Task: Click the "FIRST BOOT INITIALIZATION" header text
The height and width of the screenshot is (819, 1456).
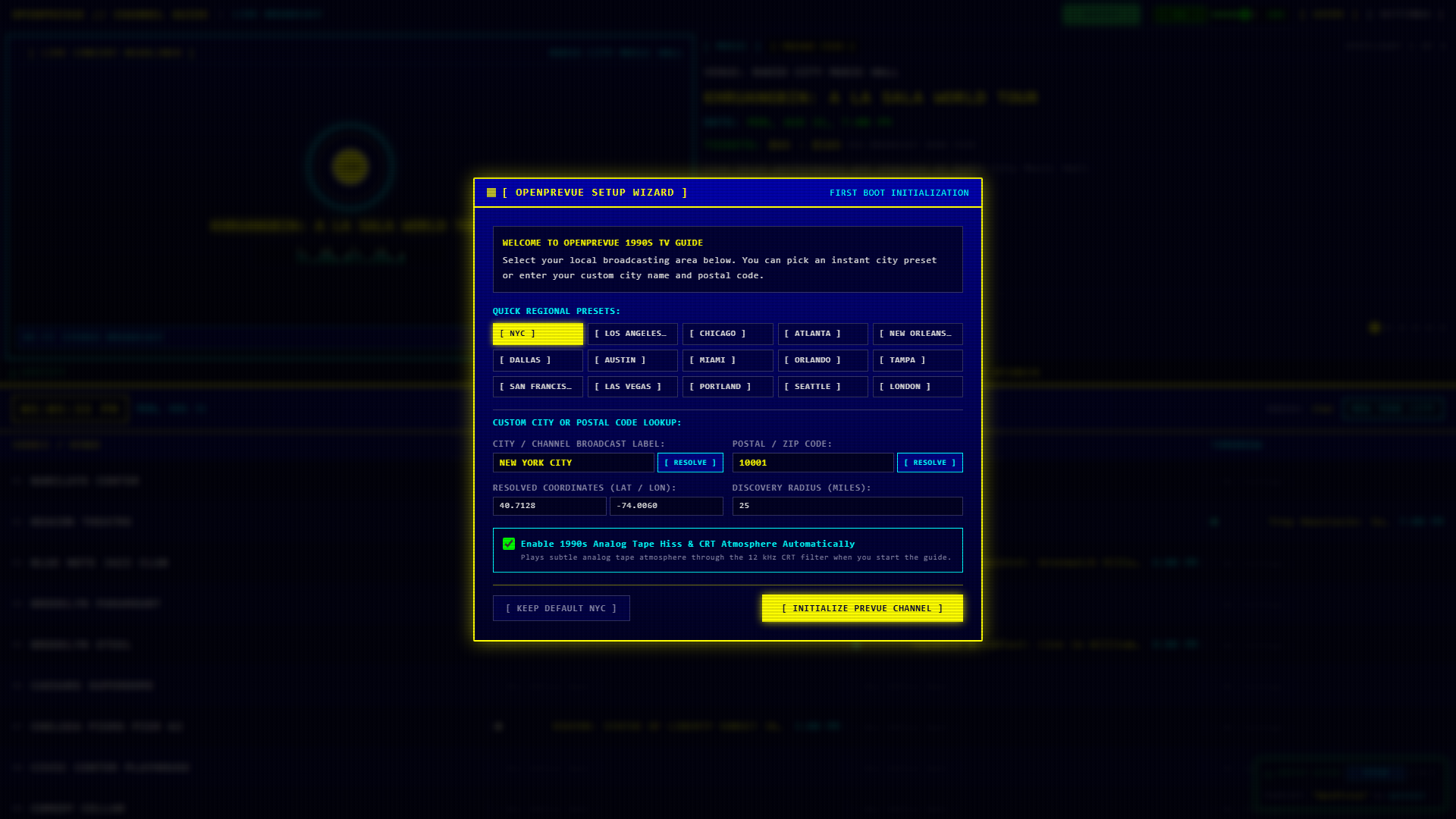Action: [x=899, y=193]
